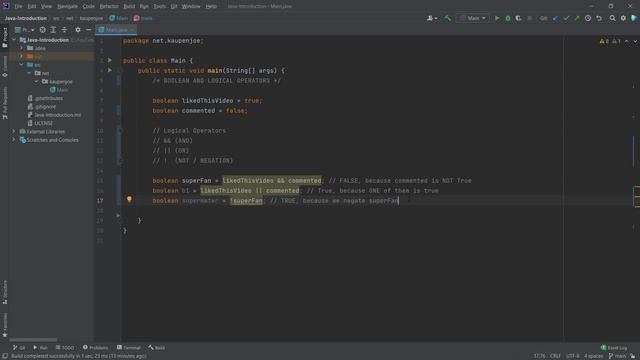Click Select Opened File target icon

point(42,30)
